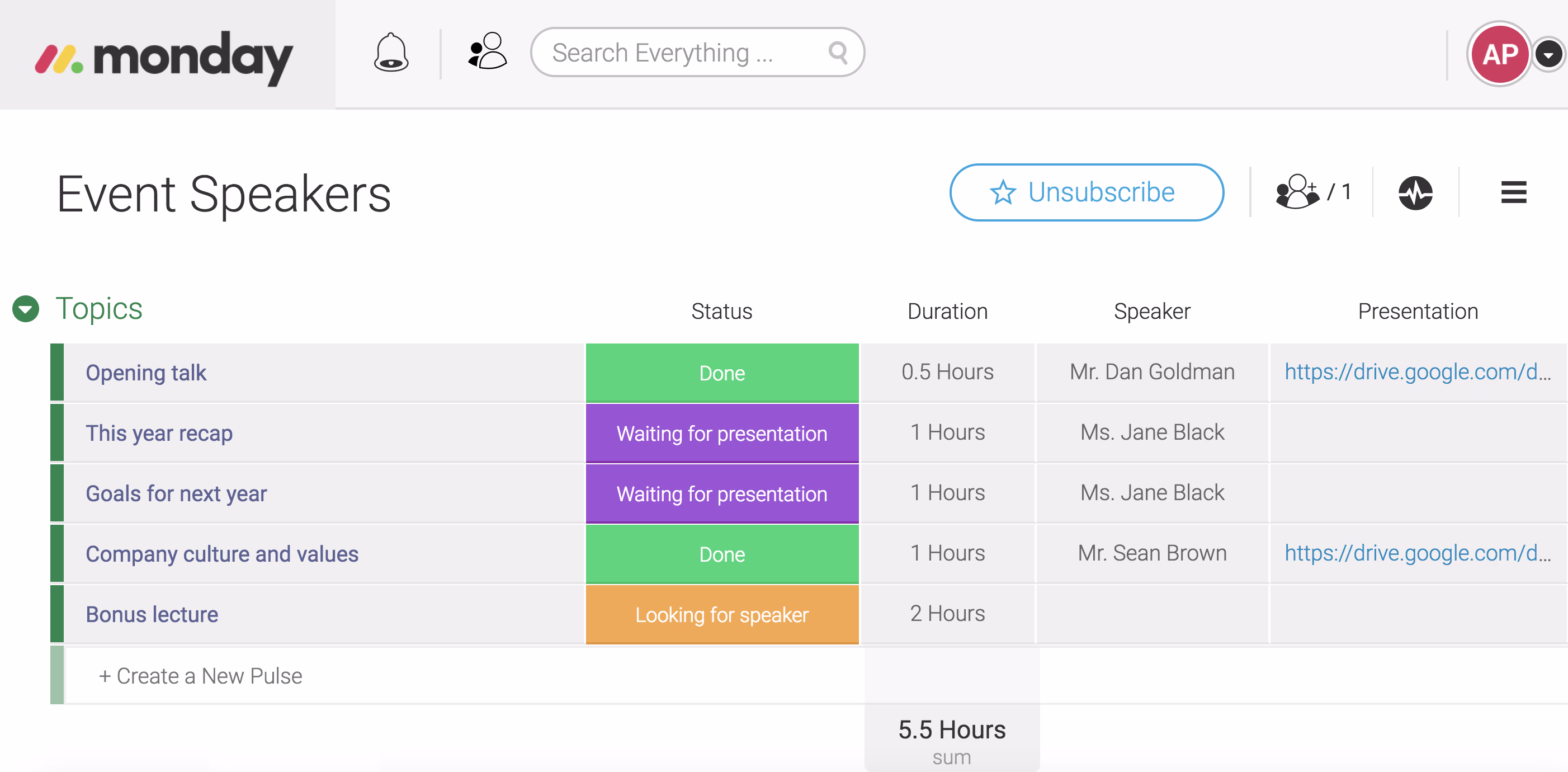The image size is (1568, 772).
Task: Click the 5.5 Hours sum footer
Action: click(x=952, y=738)
